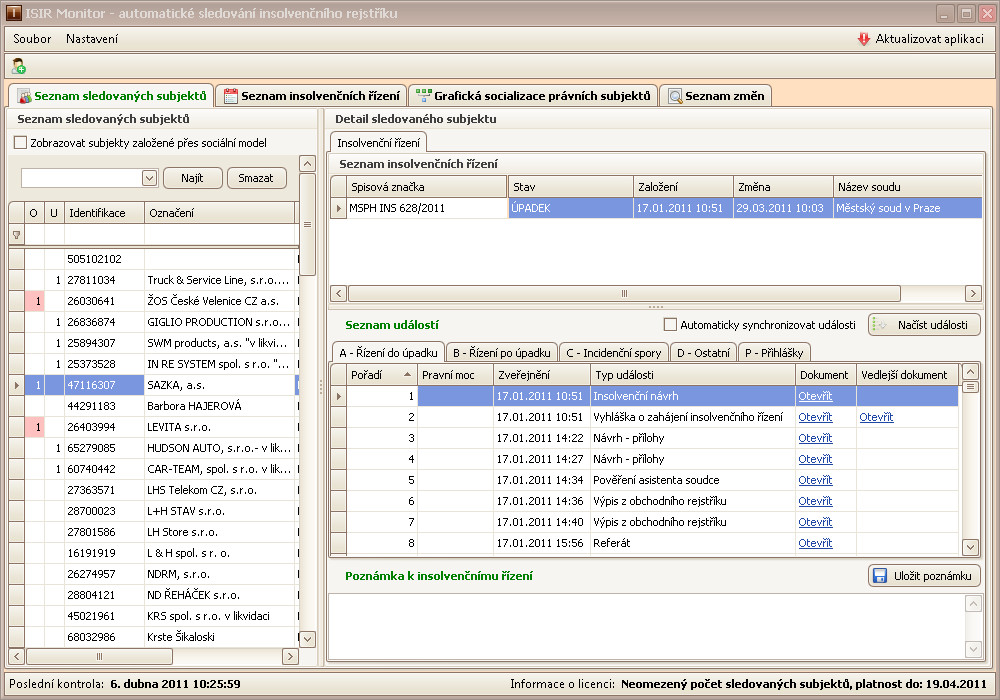Open the Soubor menu

tap(32, 39)
